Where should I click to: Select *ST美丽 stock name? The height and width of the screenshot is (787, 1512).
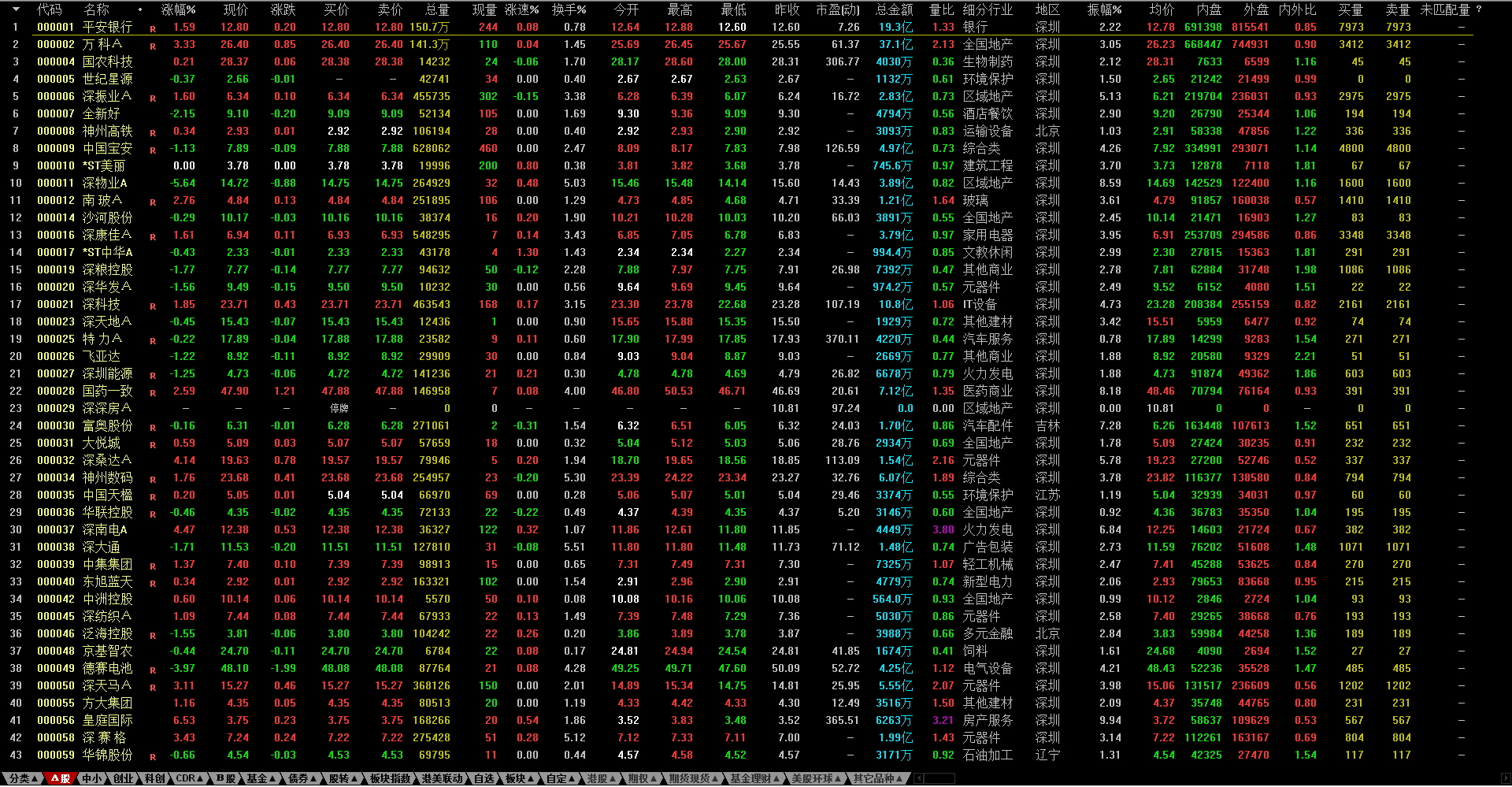coord(104,165)
